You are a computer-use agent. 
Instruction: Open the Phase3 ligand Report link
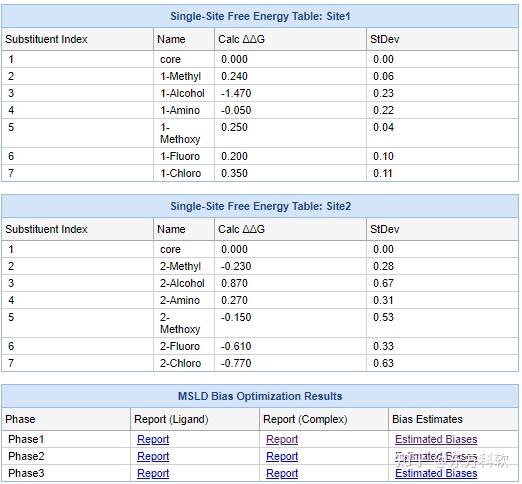(x=153, y=473)
